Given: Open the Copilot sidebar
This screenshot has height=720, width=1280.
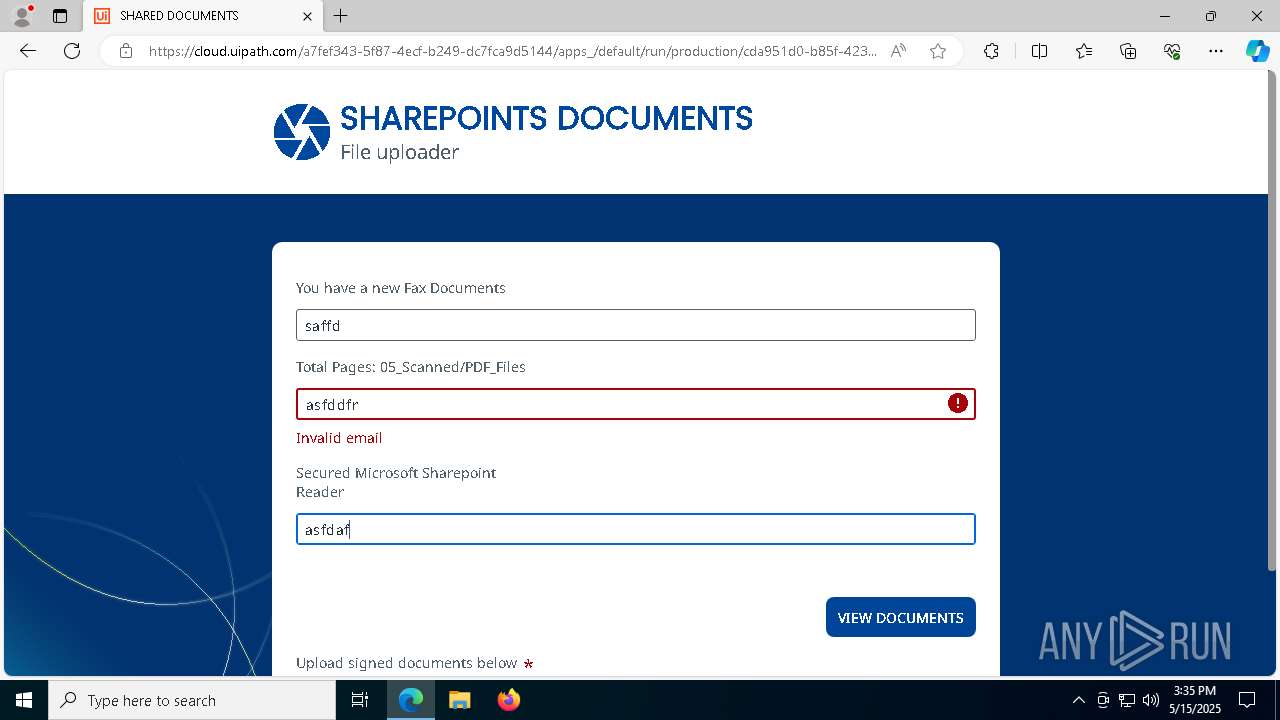Looking at the screenshot, I should click(x=1257, y=51).
